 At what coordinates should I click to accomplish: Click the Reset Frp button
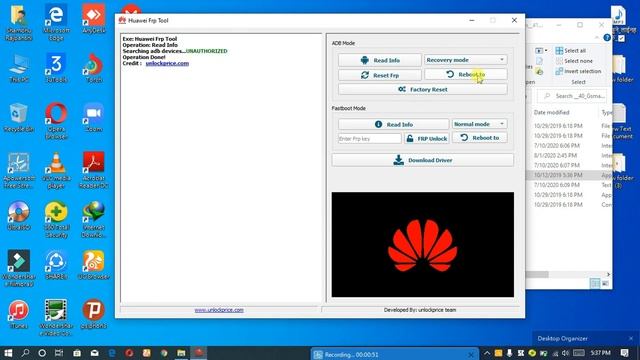380,75
